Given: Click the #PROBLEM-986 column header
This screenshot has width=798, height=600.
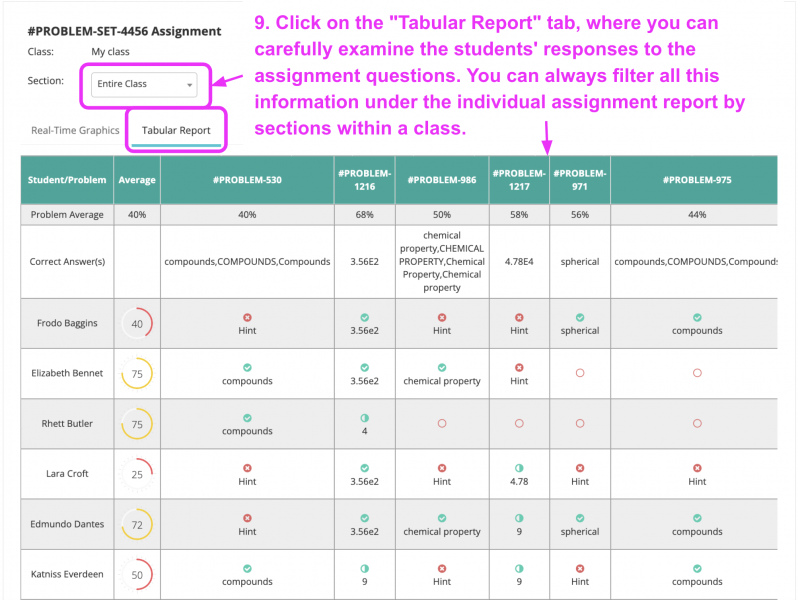Looking at the screenshot, I should (442, 180).
